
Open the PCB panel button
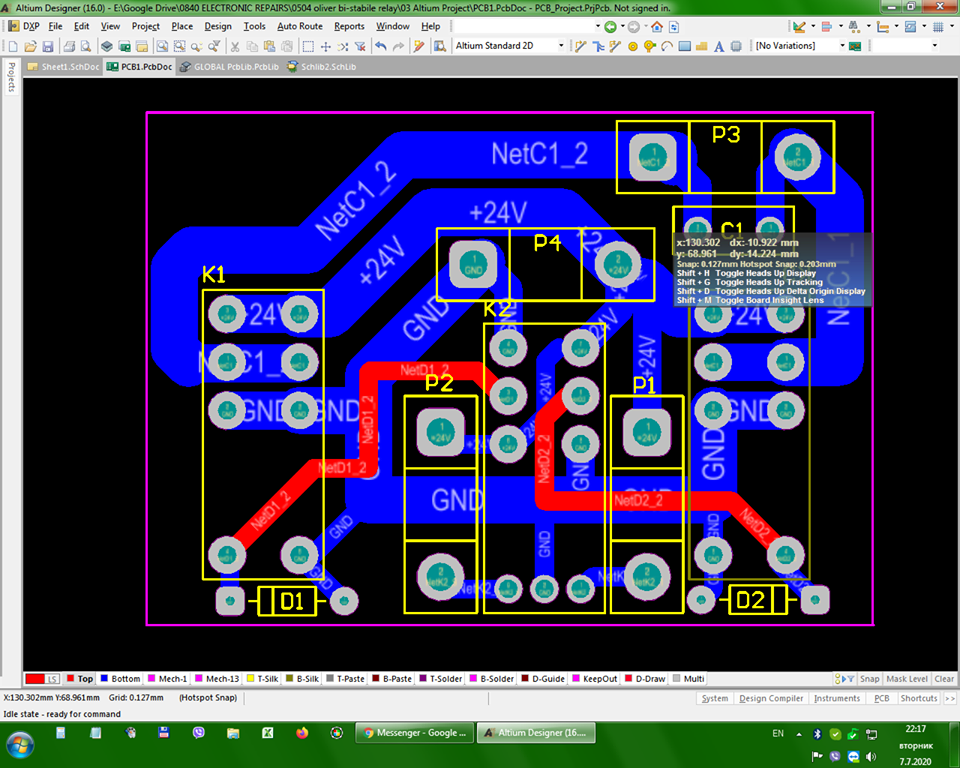[882, 698]
